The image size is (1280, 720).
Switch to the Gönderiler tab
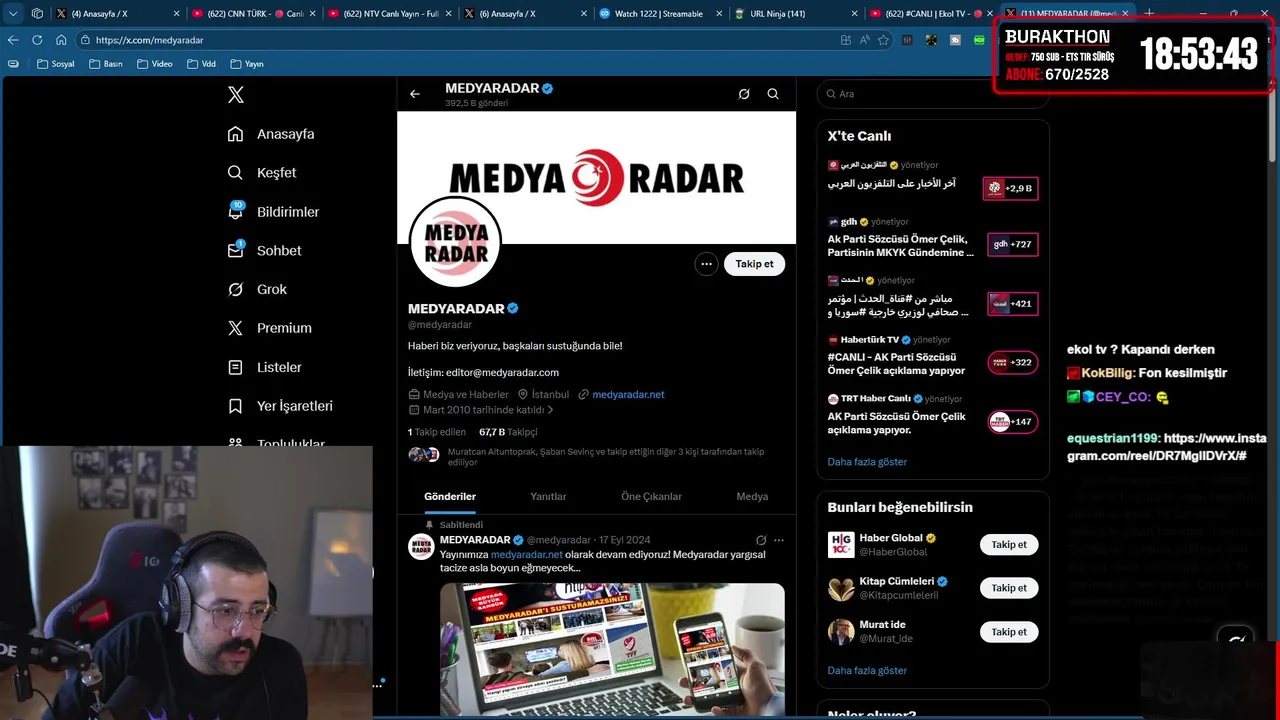click(x=450, y=497)
